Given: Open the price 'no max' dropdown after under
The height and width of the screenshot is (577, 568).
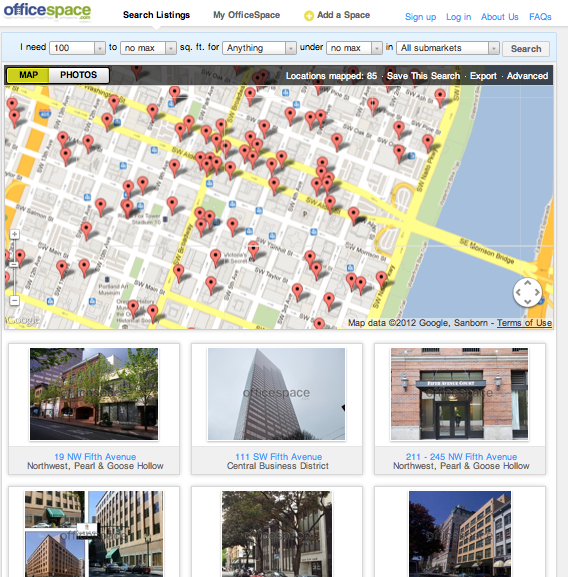Looking at the screenshot, I should point(354,48).
